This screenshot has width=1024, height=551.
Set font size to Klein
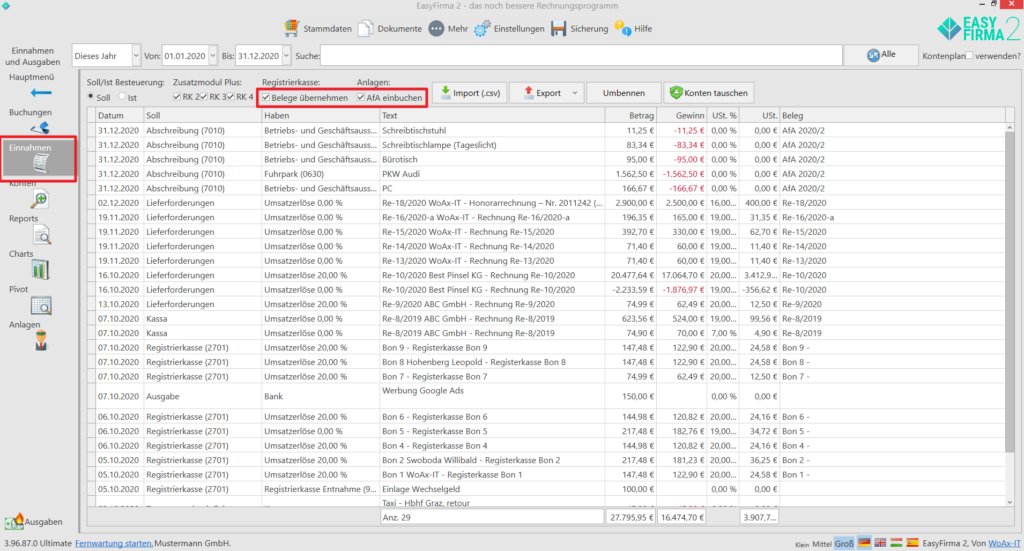802,544
